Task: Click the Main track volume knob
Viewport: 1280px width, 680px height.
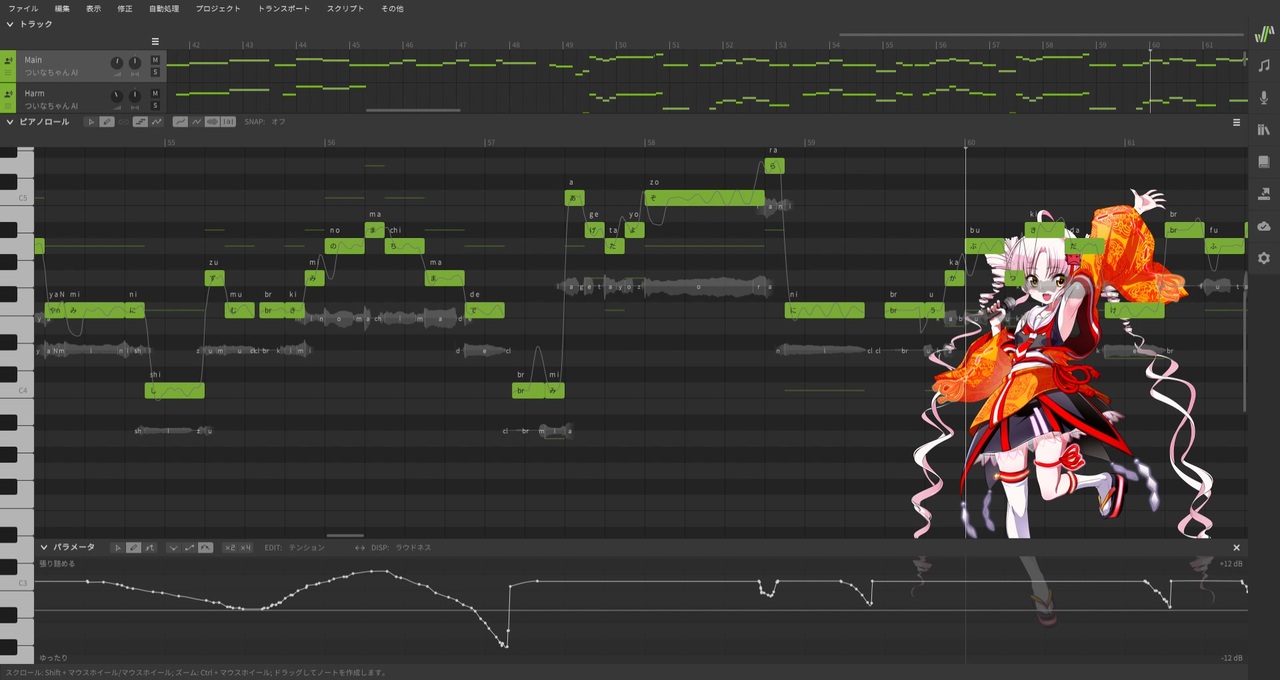Action: [117, 63]
